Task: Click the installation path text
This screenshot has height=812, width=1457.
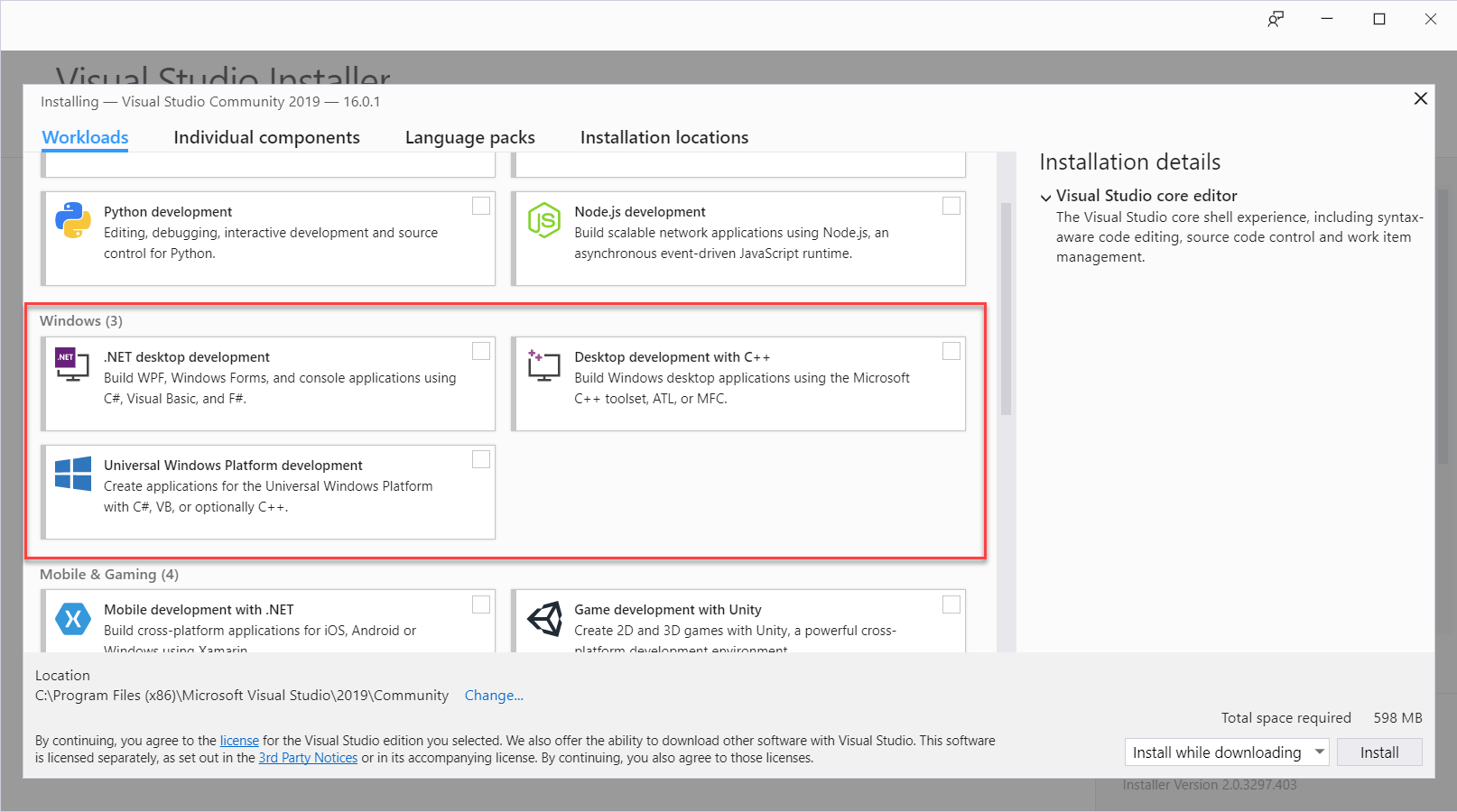Action: point(242,696)
